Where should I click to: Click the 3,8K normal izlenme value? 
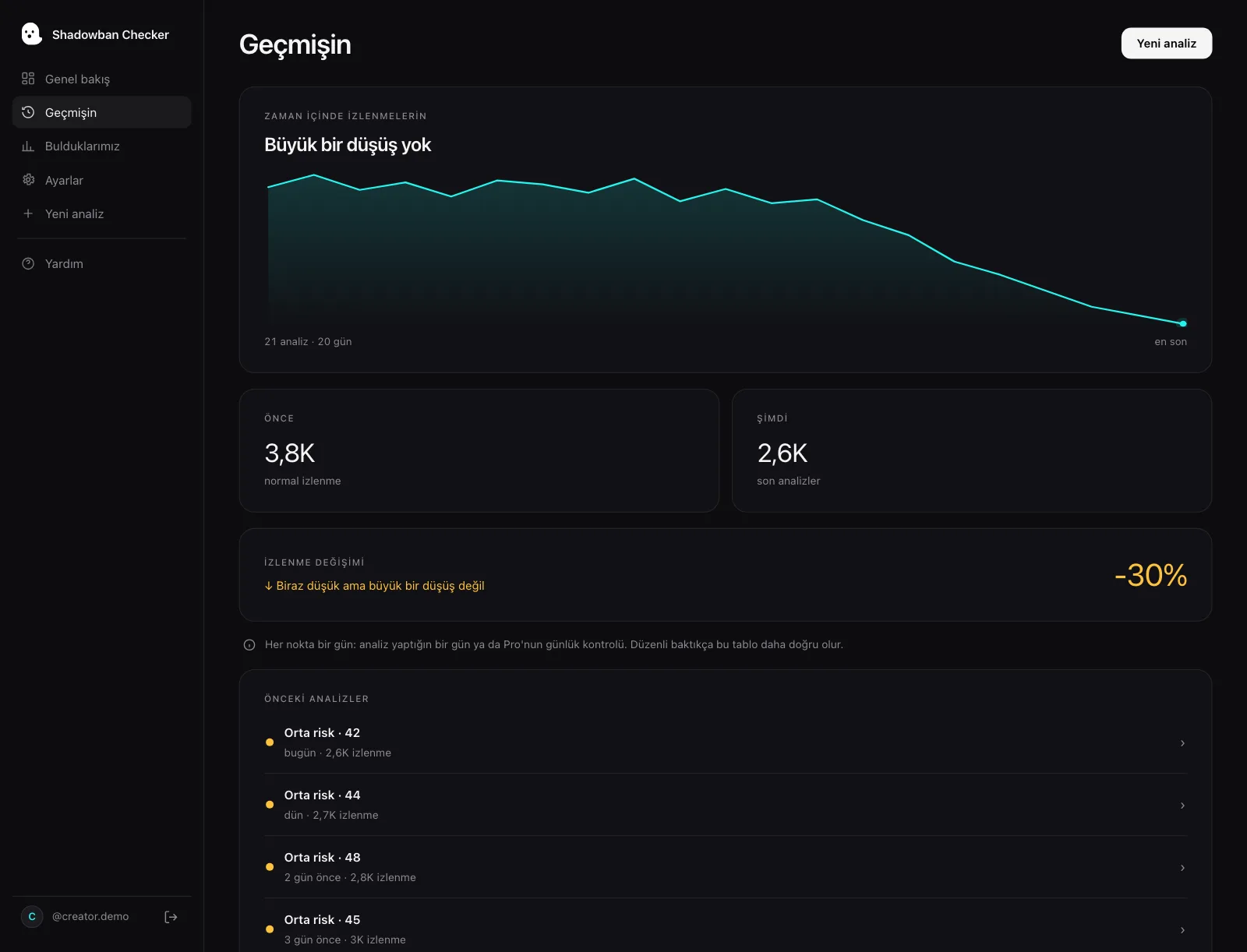click(289, 453)
